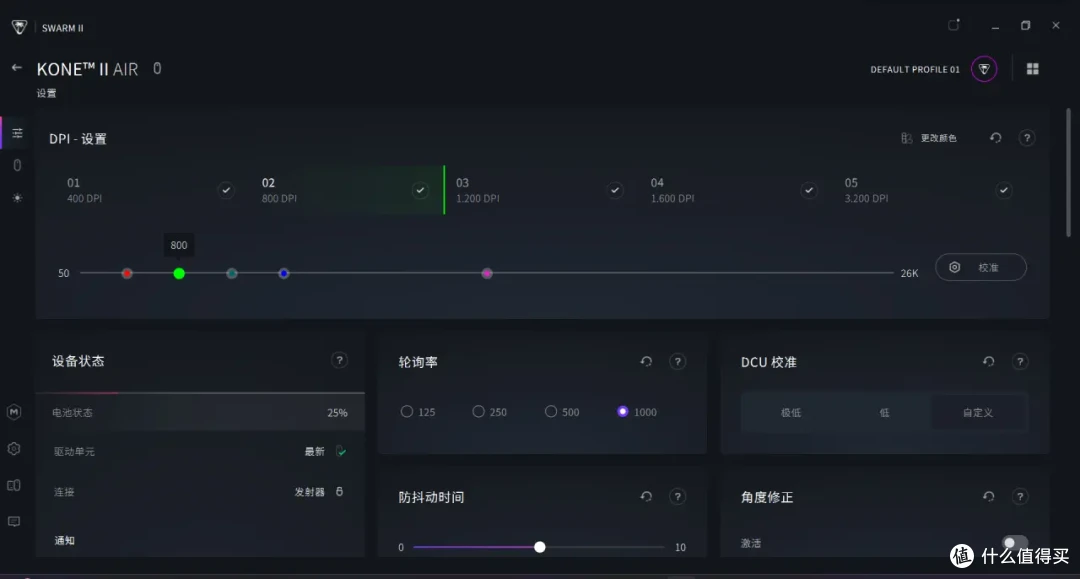1080x579 pixels.
Task: Reset 防抖动时间 debounce setting
Action: [x=646, y=496]
